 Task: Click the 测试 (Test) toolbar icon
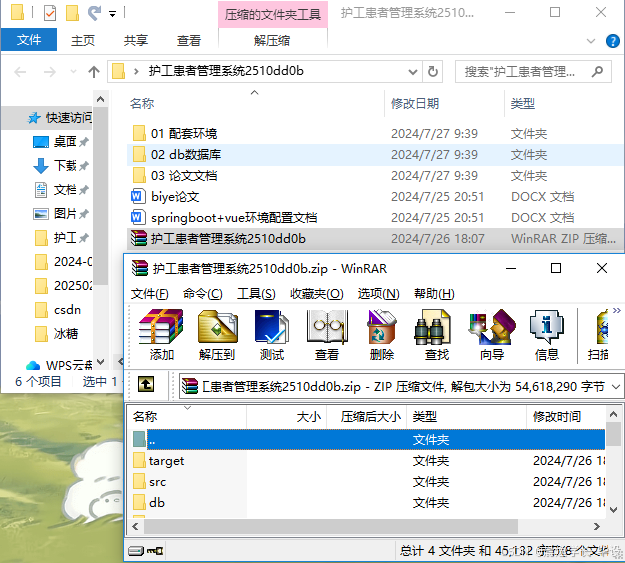point(271,327)
